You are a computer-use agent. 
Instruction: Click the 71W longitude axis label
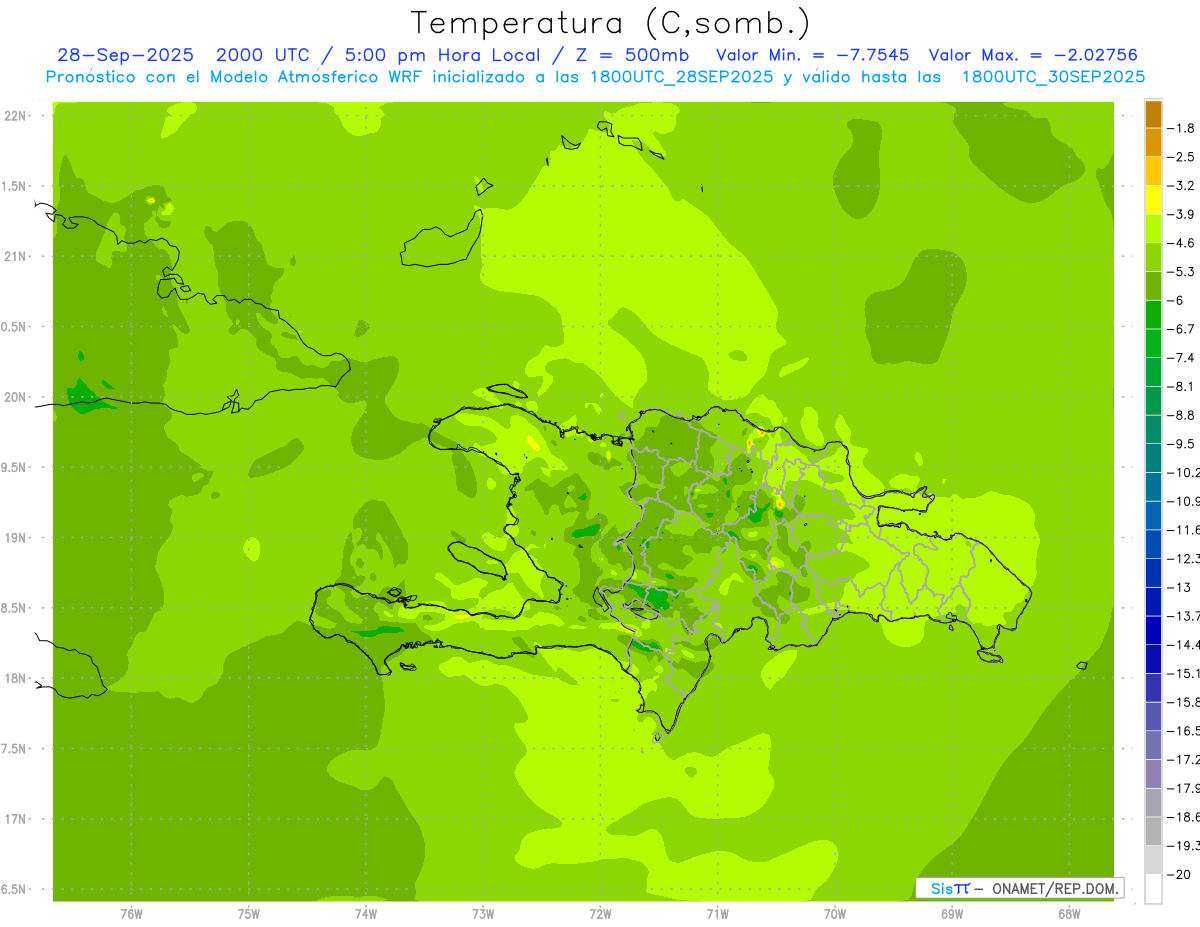click(717, 914)
